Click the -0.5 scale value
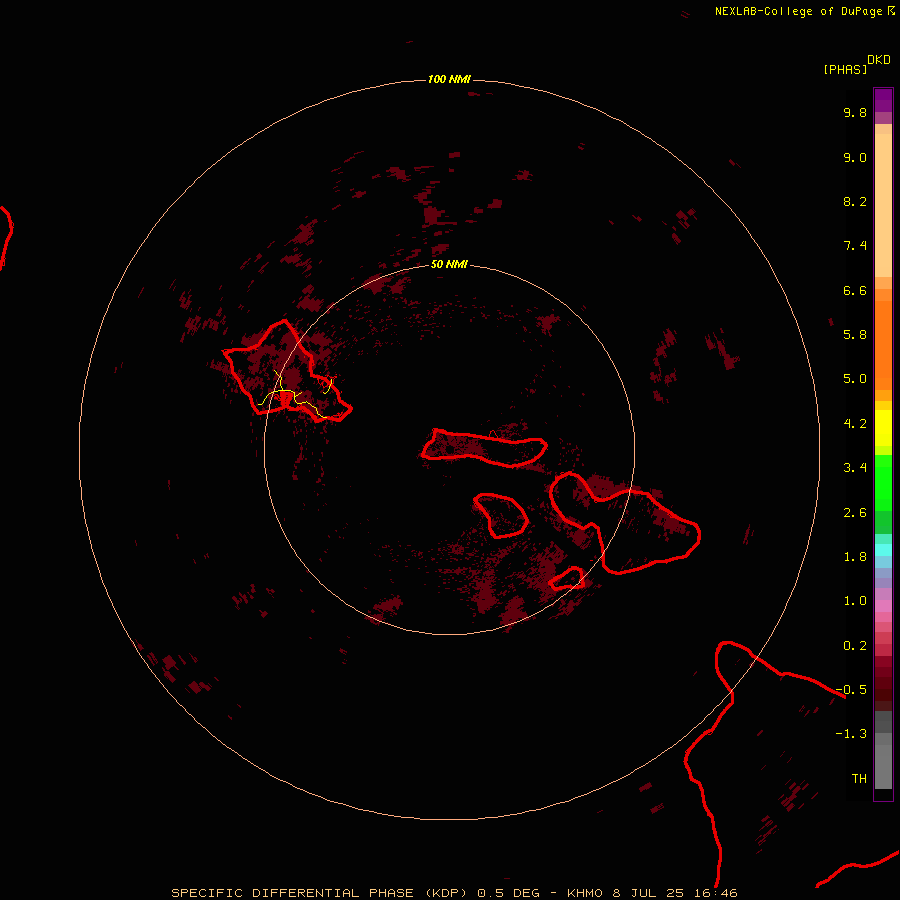Viewport: 900px width, 900px height. pos(851,690)
